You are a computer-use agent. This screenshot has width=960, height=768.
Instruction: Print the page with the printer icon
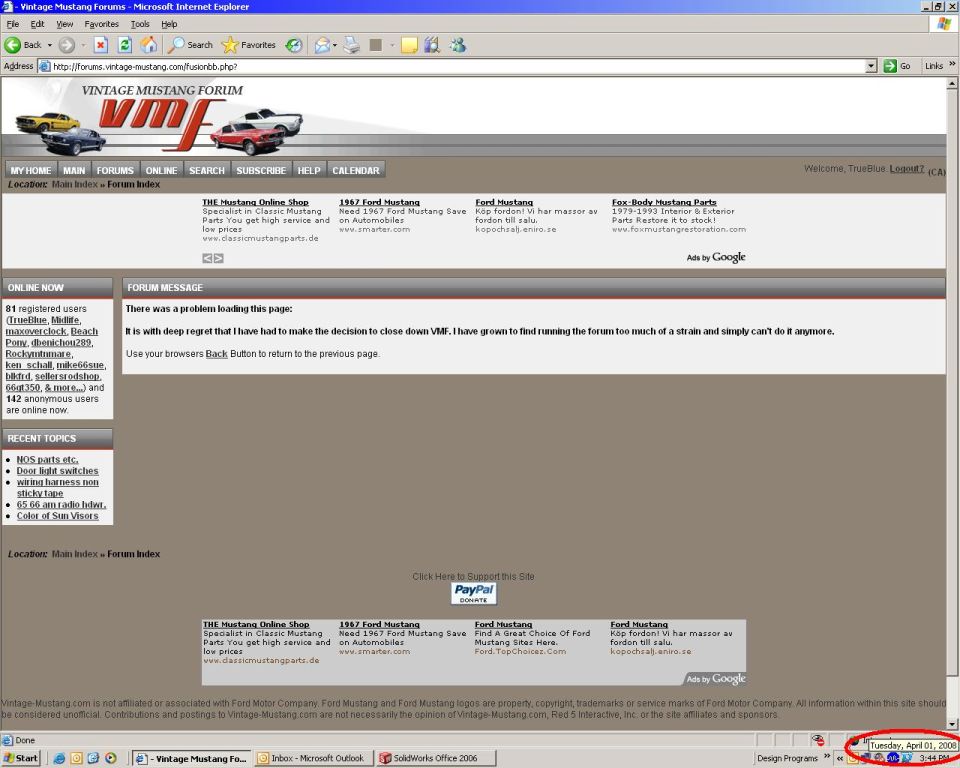(x=351, y=45)
